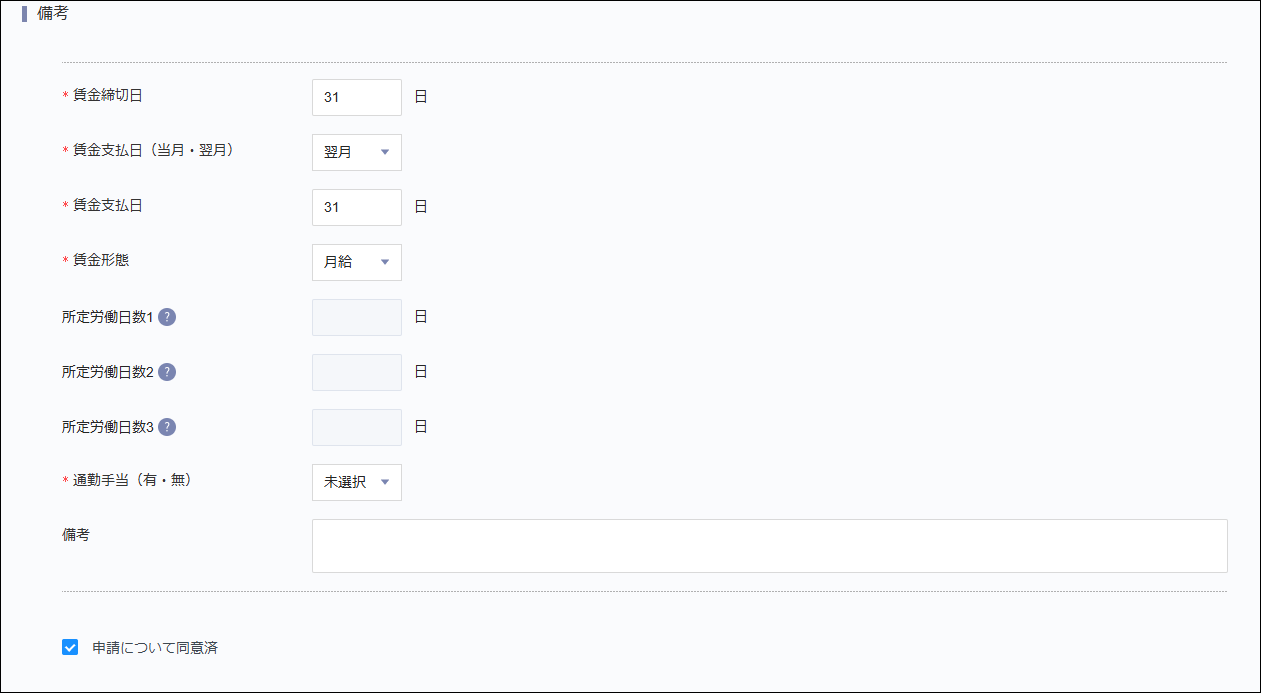1261x693 pixels.
Task: Click the dropdown arrow beside 翌月
Action: [385, 152]
